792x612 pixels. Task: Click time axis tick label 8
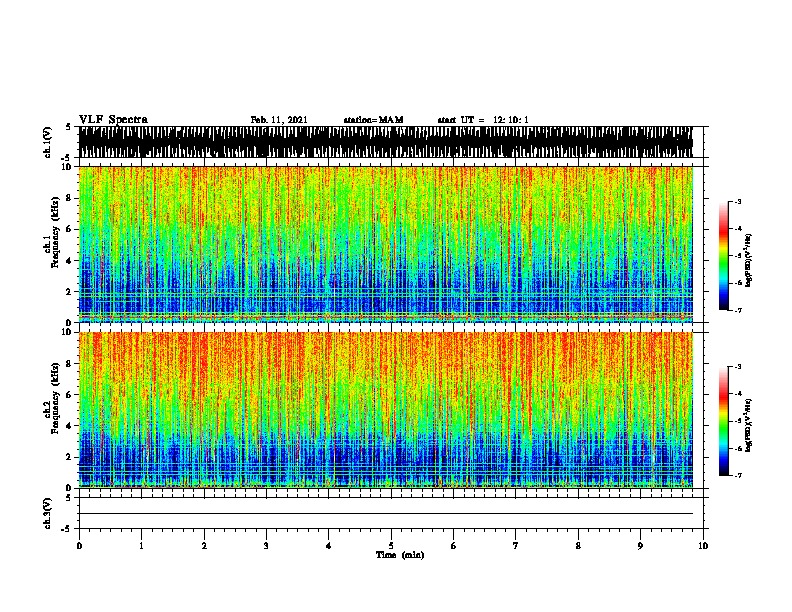click(x=578, y=546)
